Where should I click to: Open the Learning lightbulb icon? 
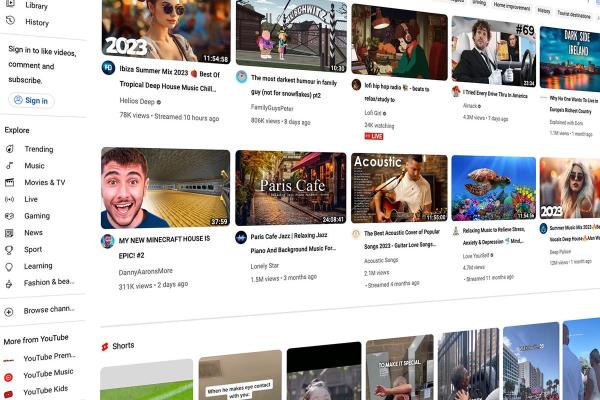pos(9,267)
